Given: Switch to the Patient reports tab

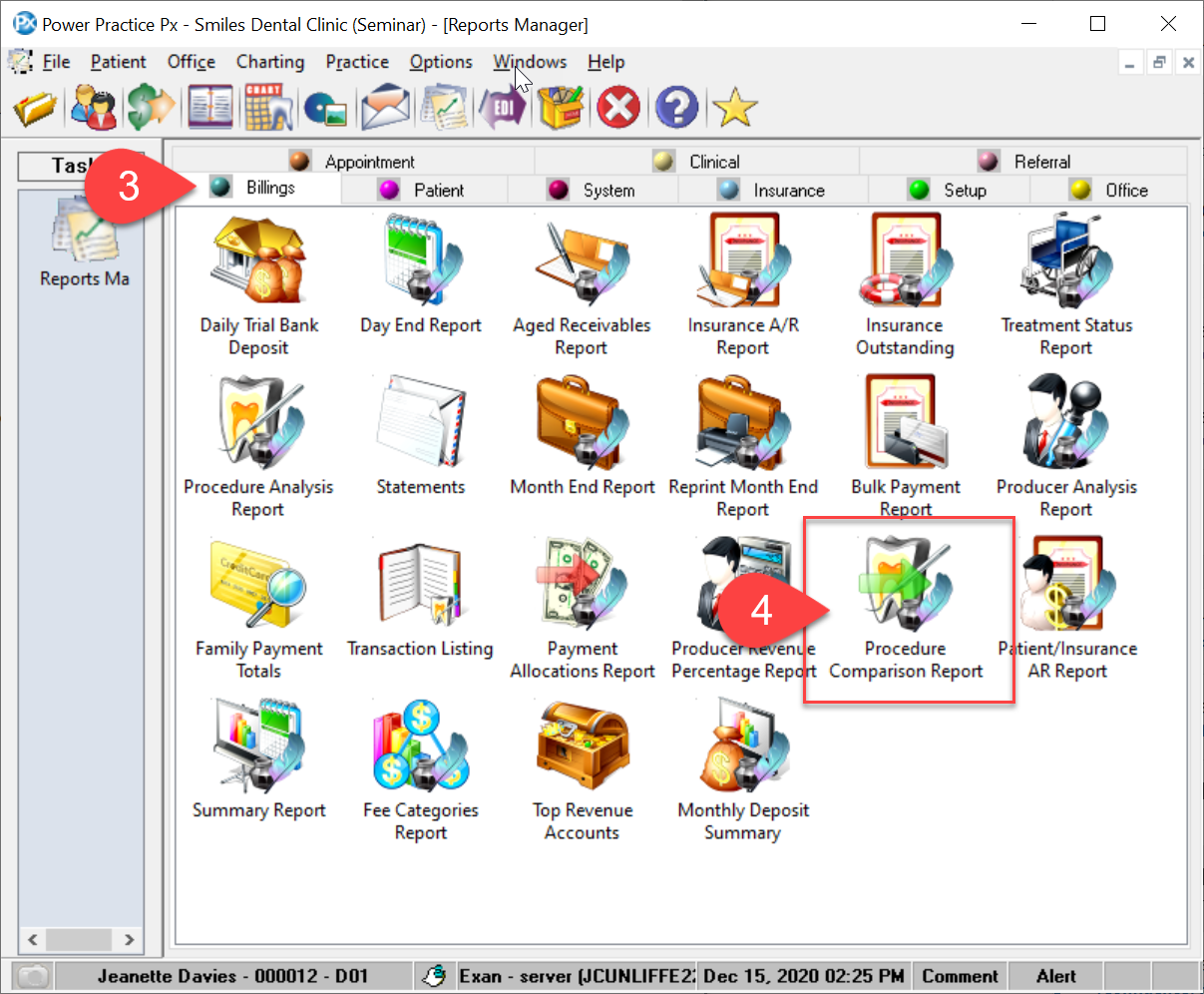Looking at the screenshot, I should tap(424, 190).
